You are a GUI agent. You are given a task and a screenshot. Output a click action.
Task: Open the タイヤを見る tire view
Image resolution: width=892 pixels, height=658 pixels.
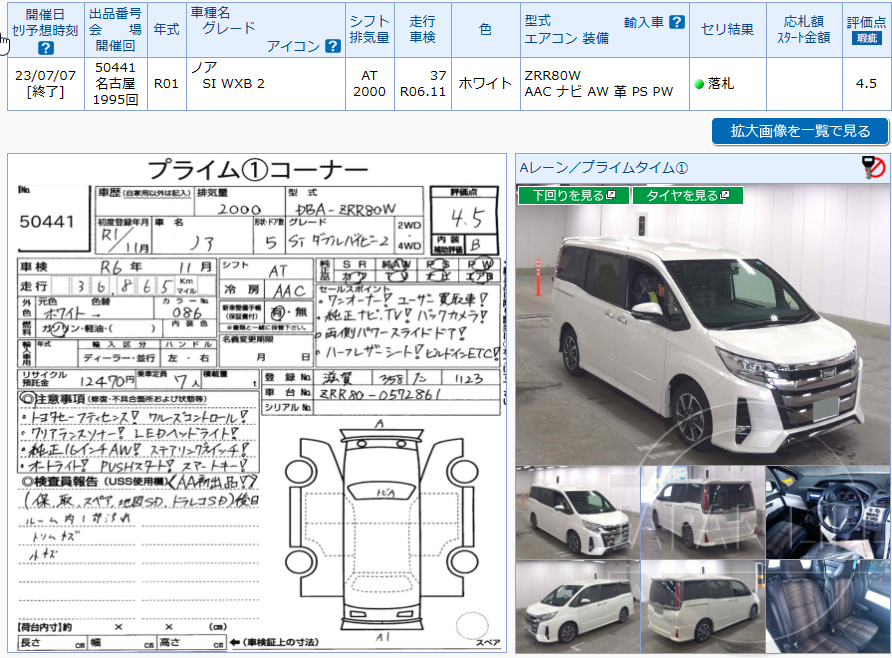coord(688,194)
